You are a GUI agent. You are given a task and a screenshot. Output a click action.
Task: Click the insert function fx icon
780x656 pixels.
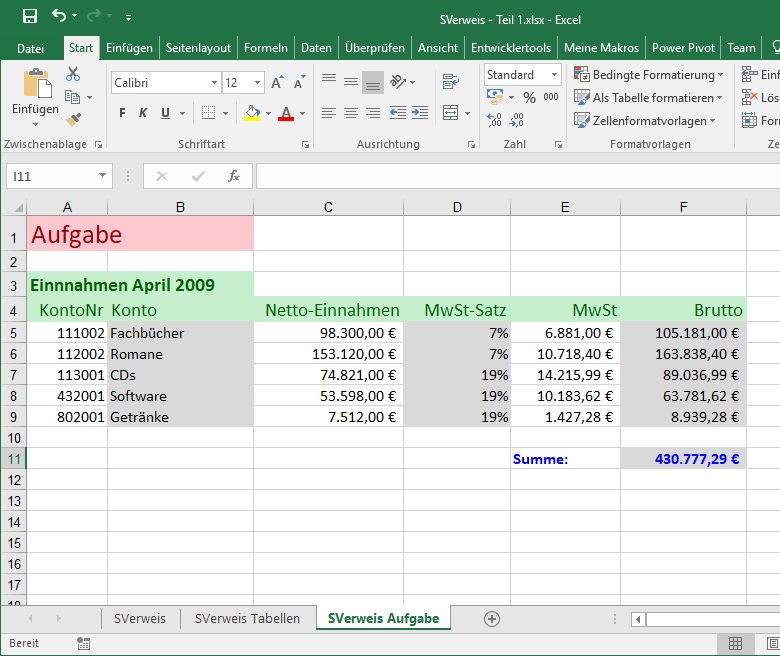pos(234,176)
